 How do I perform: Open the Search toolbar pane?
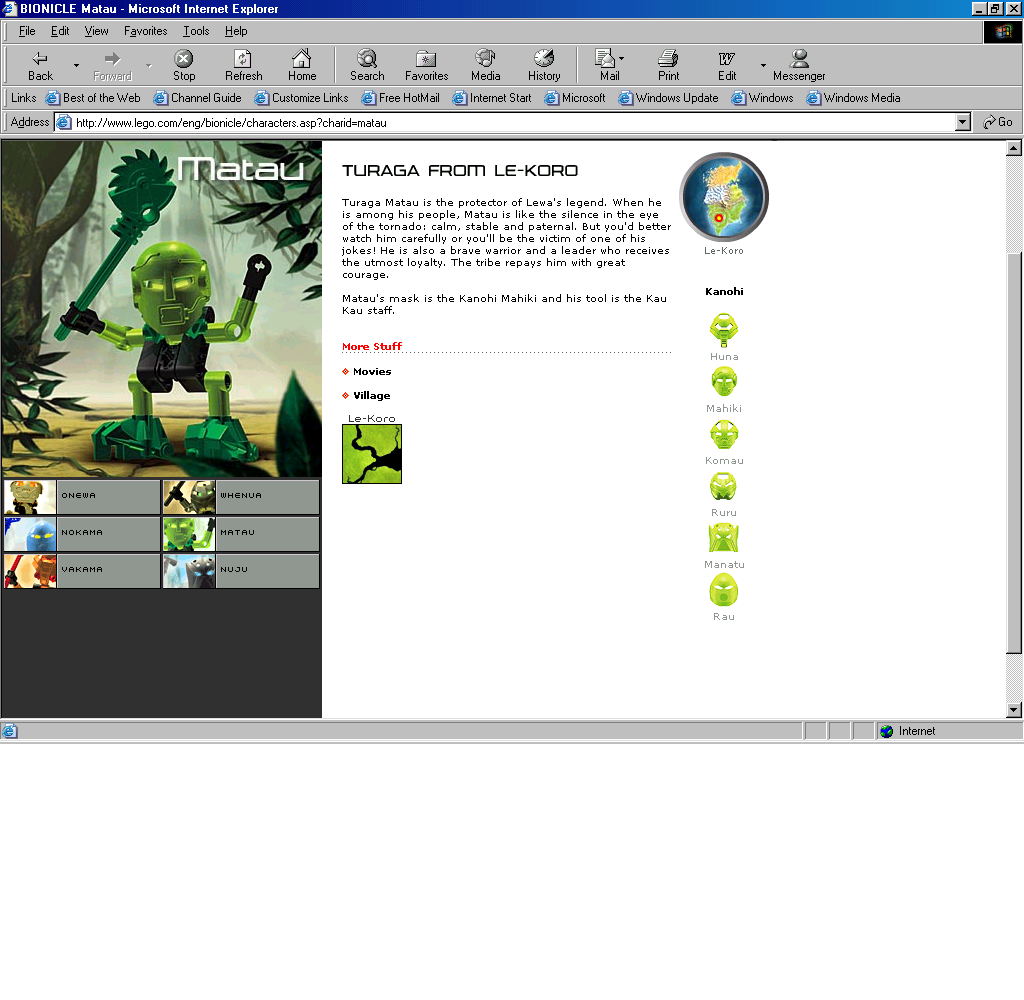click(367, 65)
